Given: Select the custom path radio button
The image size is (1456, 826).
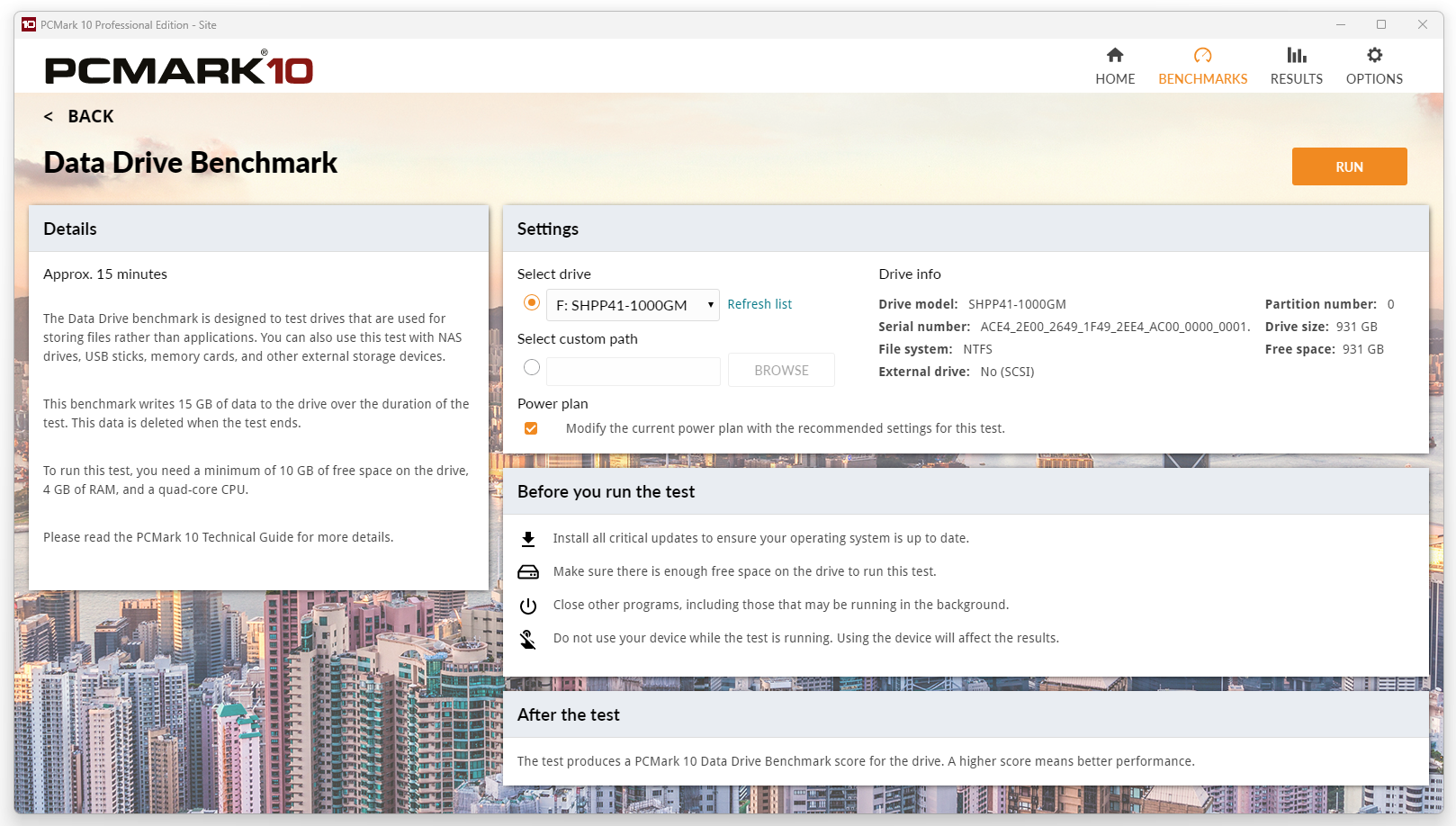Looking at the screenshot, I should click(x=532, y=367).
